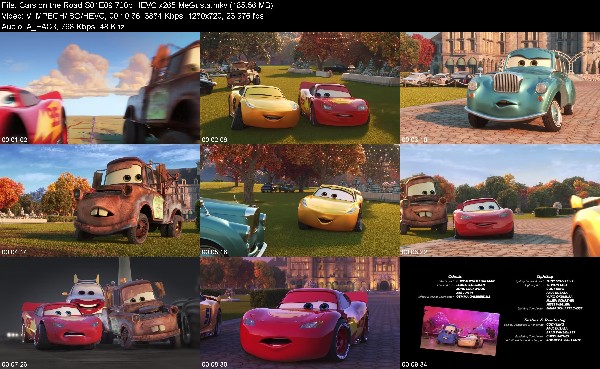Click the timestamp on the credits thumbnail
Screen dimensions: 600x369
[x=414, y=365]
